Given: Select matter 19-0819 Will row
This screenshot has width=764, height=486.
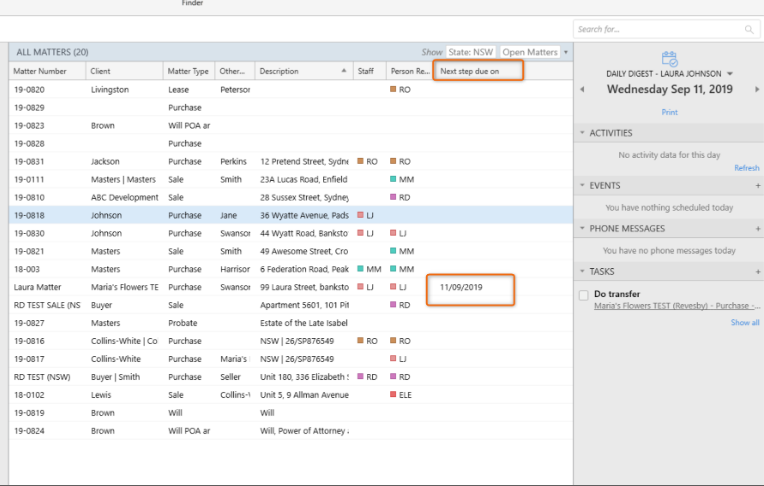Looking at the screenshot, I should click(x=290, y=413).
